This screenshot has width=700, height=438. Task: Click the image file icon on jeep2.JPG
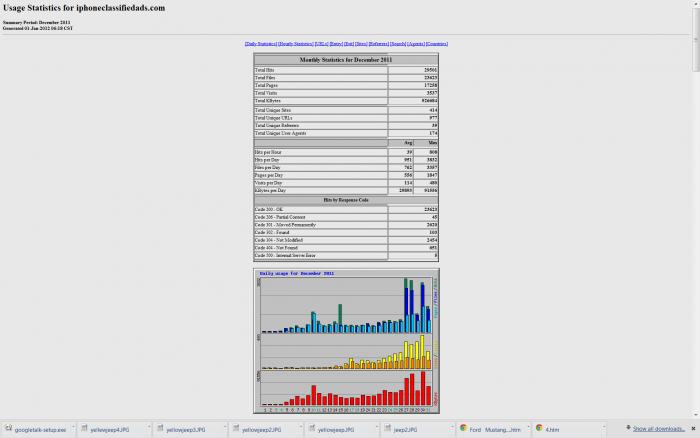pos(388,428)
